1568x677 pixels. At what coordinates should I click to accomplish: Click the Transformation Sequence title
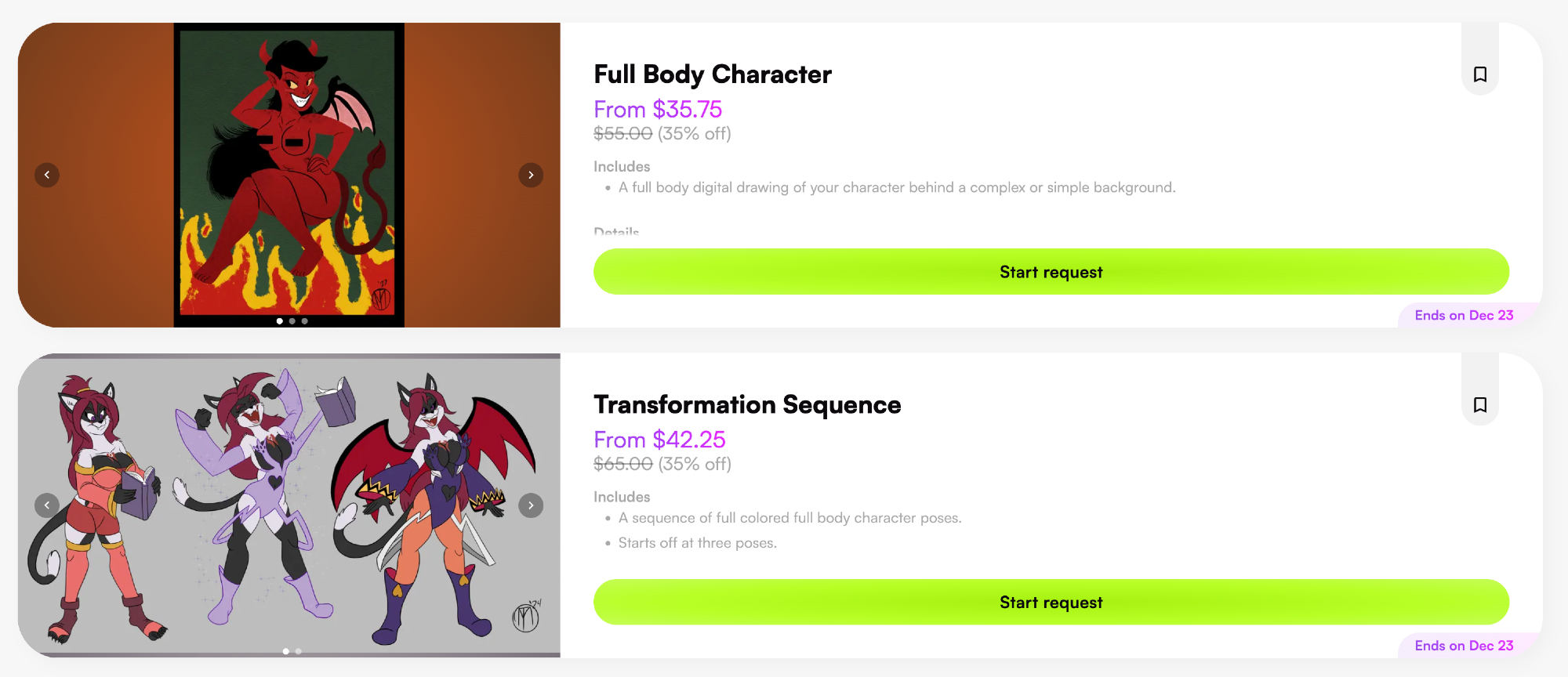tap(747, 405)
